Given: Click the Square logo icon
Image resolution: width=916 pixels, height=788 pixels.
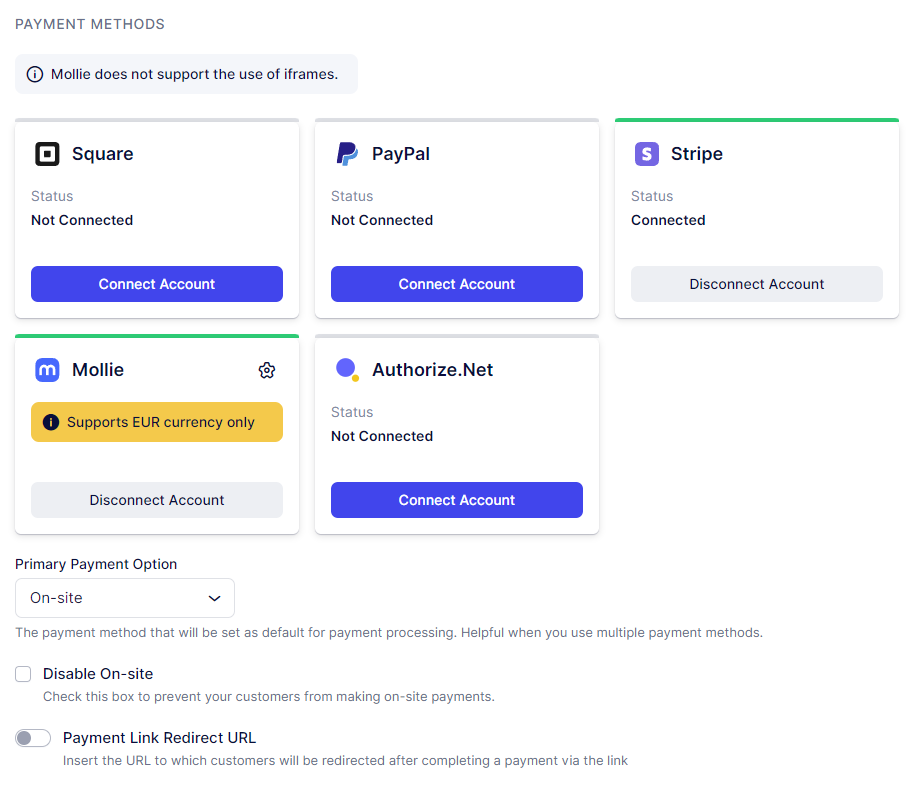Looking at the screenshot, I should pos(47,154).
